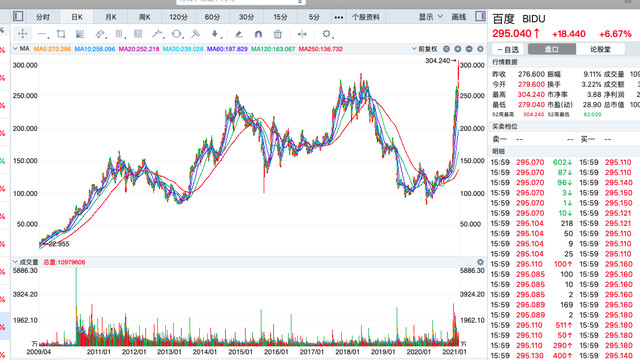
Task: Open the 显示 display dropdown
Action: [431, 17]
